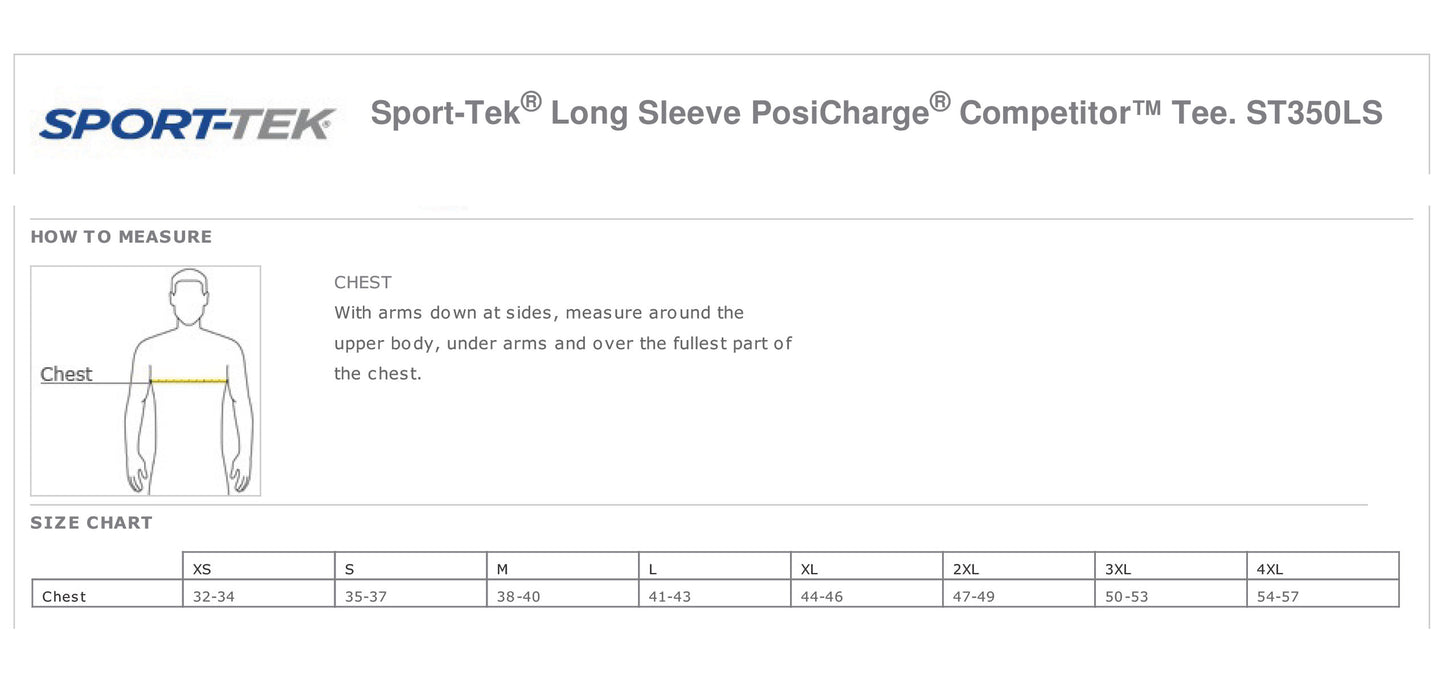This screenshot has height=687, width=1445.
Task: Click the yellow chest measuring line
Action: 189,381
